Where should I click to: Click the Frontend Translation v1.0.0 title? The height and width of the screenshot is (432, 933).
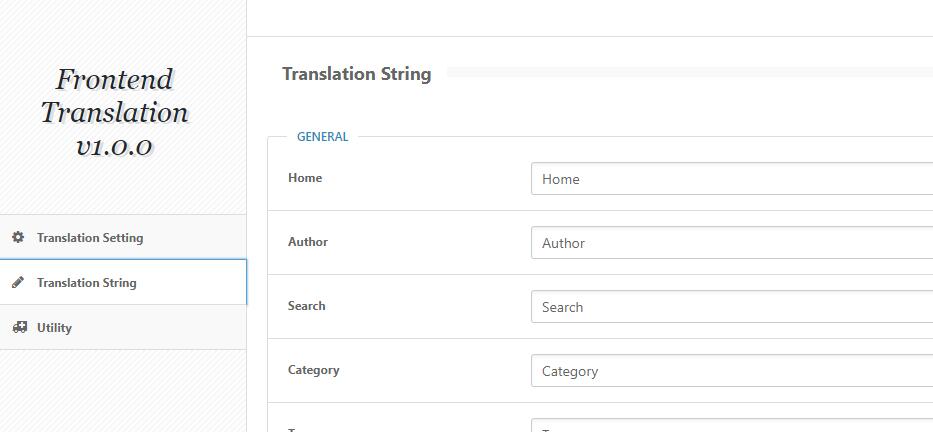114,112
